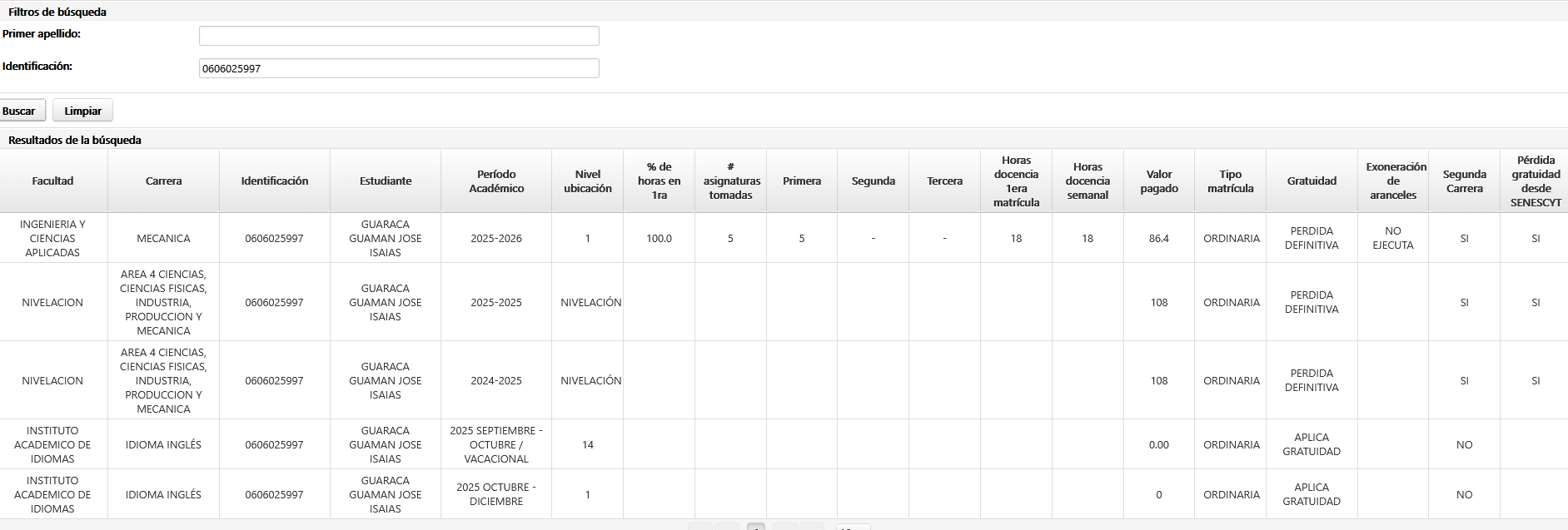1568x530 pixels.
Task: Click the 2025 OCTUBRE - DICIEMBRE period cell
Action: coord(496,494)
